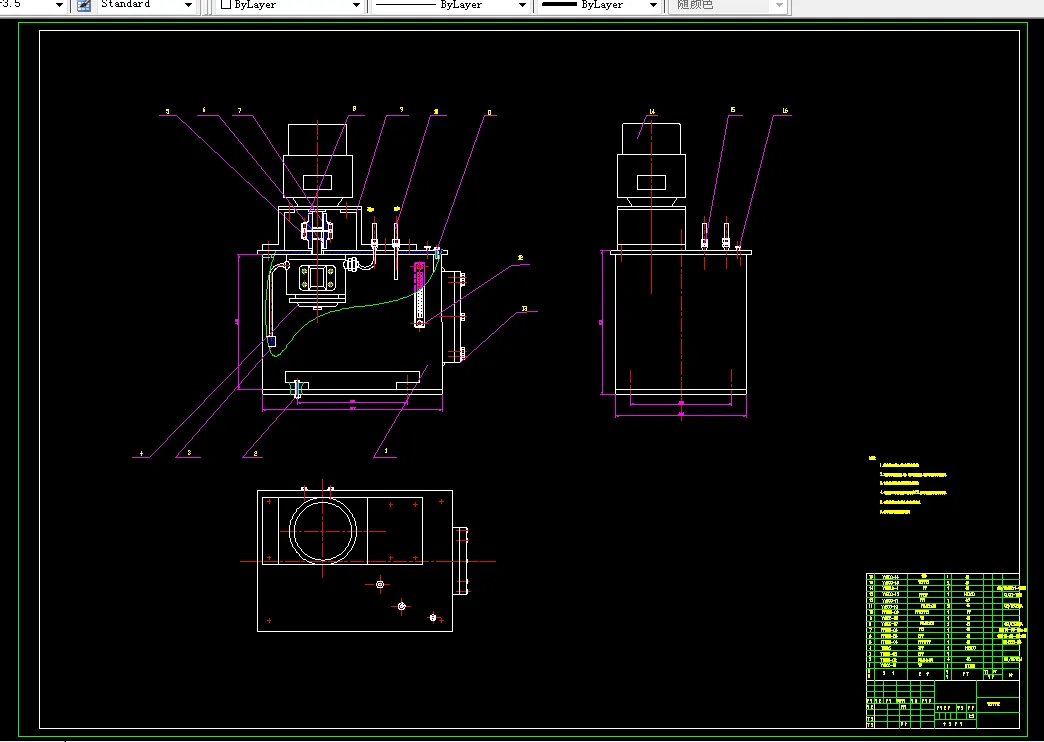Select the yellow technical notes text block
Screen dimensions: 1044x742
coord(909,484)
